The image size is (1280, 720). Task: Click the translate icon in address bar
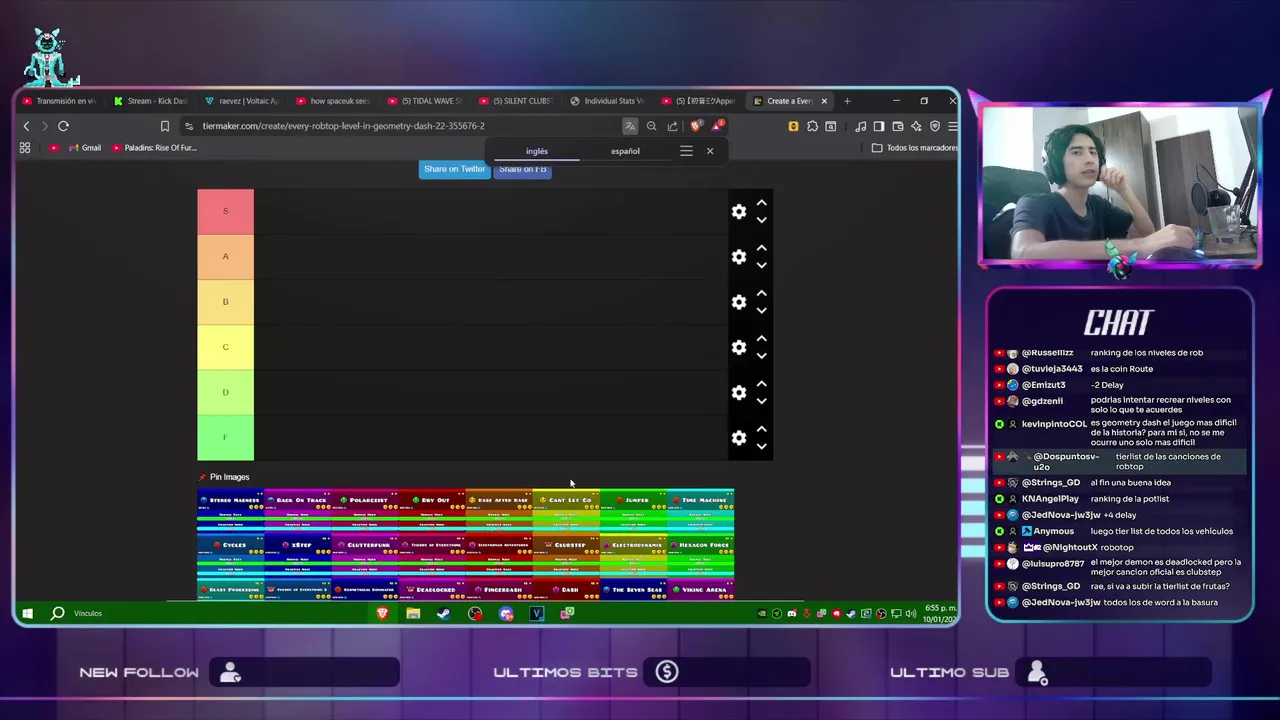630,126
